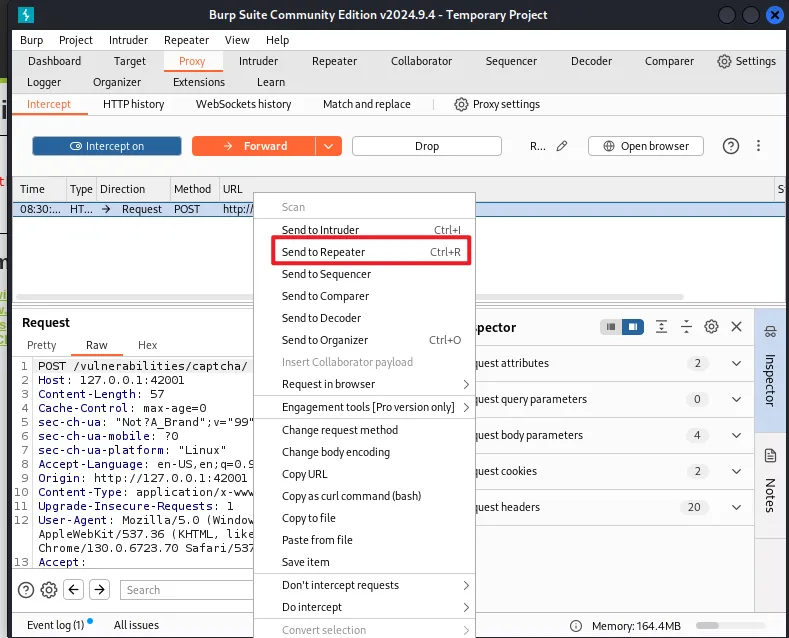This screenshot has height=638, width=789.
Task: Expand the Request body parameters section
Action: pyautogui.click(x=736, y=435)
